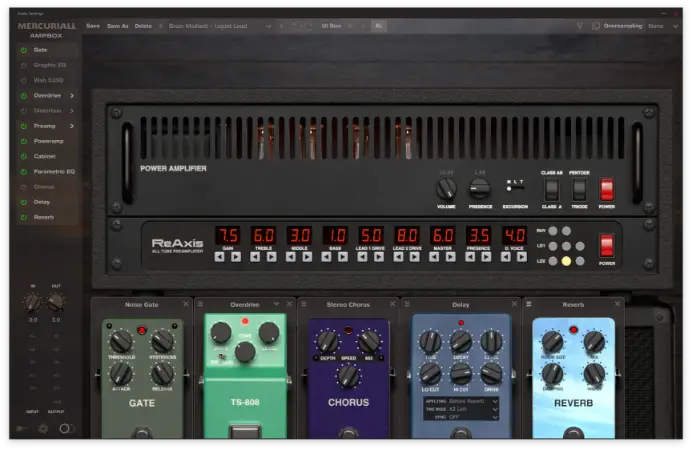Image resolution: width=692 pixels, height=450 pixels.
Task: Open the preset name dropdown
Action: 267,26
